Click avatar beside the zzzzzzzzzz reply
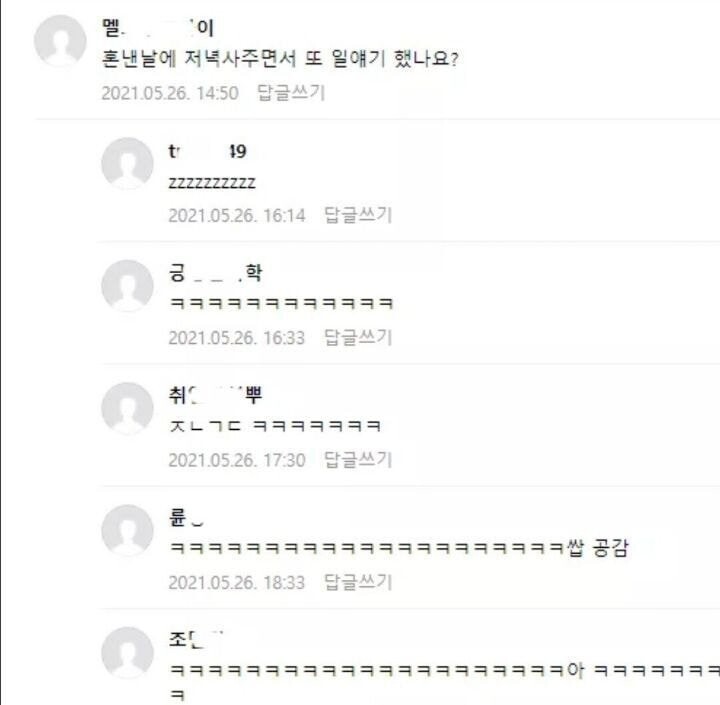 coord(127,164)
